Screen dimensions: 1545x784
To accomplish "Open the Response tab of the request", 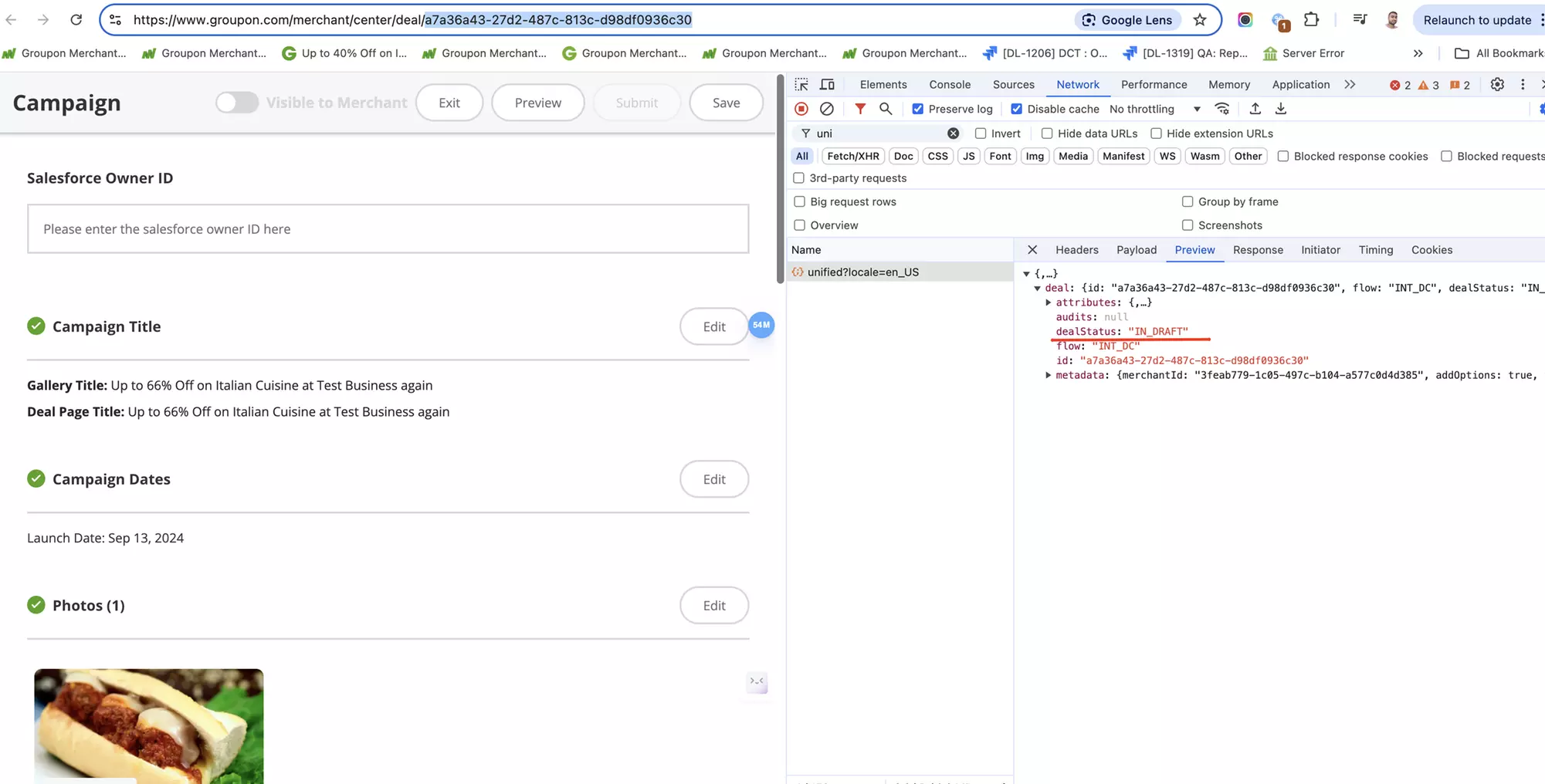I will pos(1258,250).
